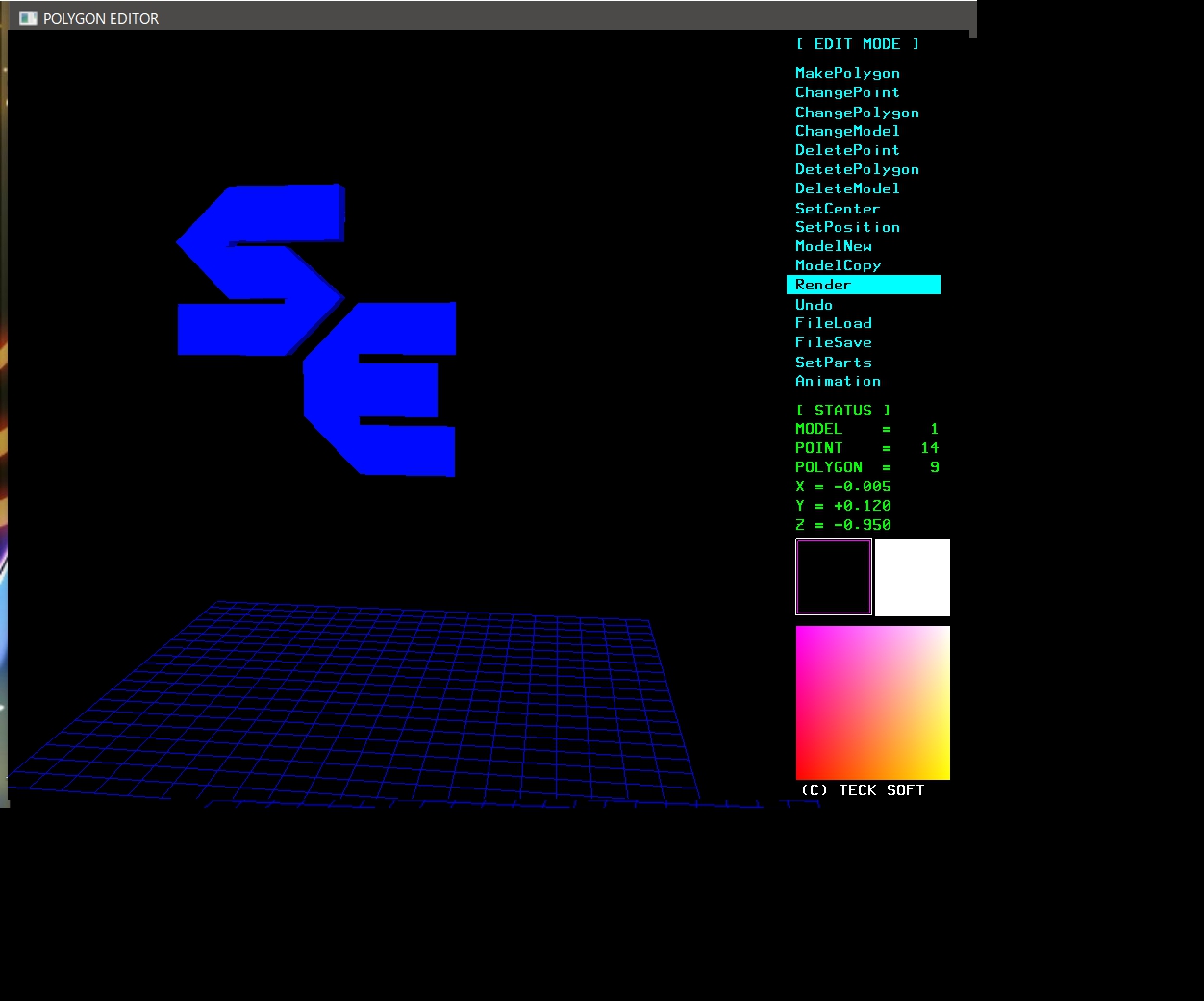Click the Z = -0.950 coordinate value
The image size is (1204, 1001).
(x=842, y=525)
